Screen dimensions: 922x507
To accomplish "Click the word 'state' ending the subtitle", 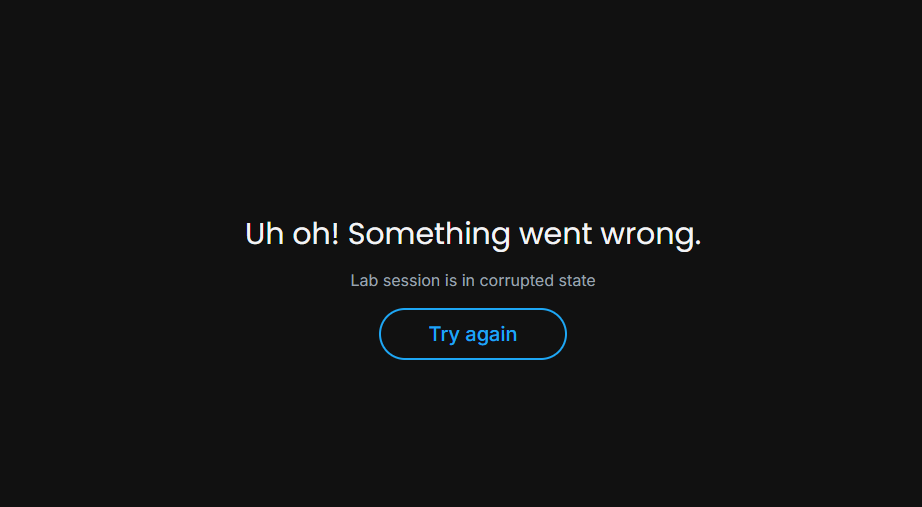I will (x=577, y=281).
